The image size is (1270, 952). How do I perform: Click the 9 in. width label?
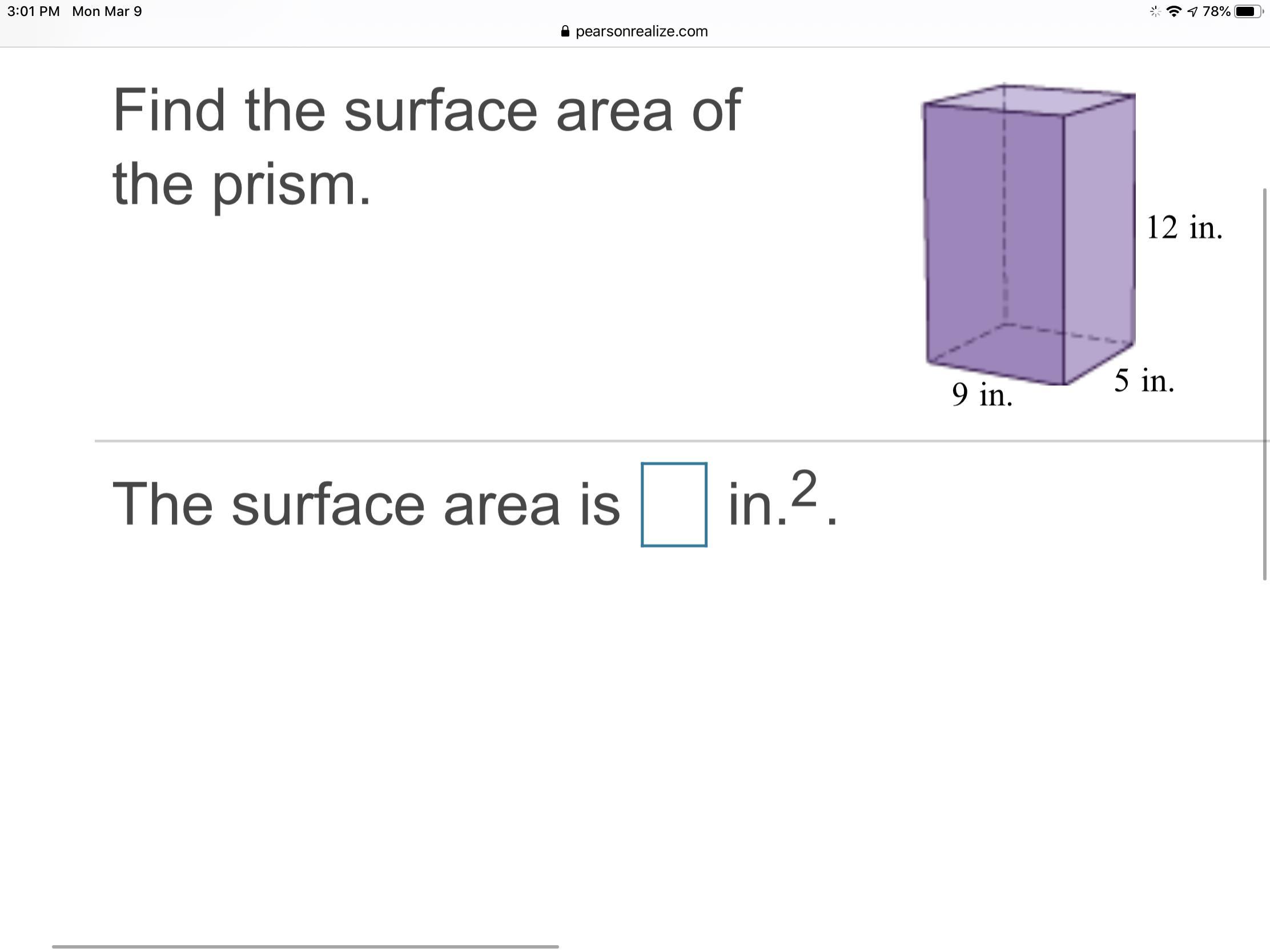pyautogui.click(x=982, y=395)
